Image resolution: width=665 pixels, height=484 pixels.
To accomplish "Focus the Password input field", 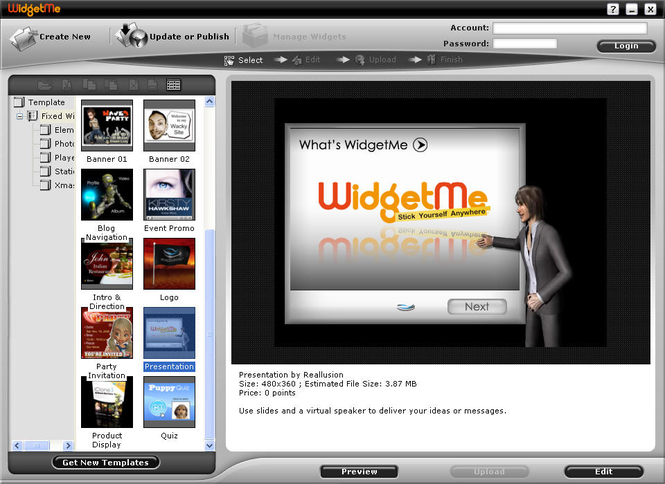I will [525, 44].
